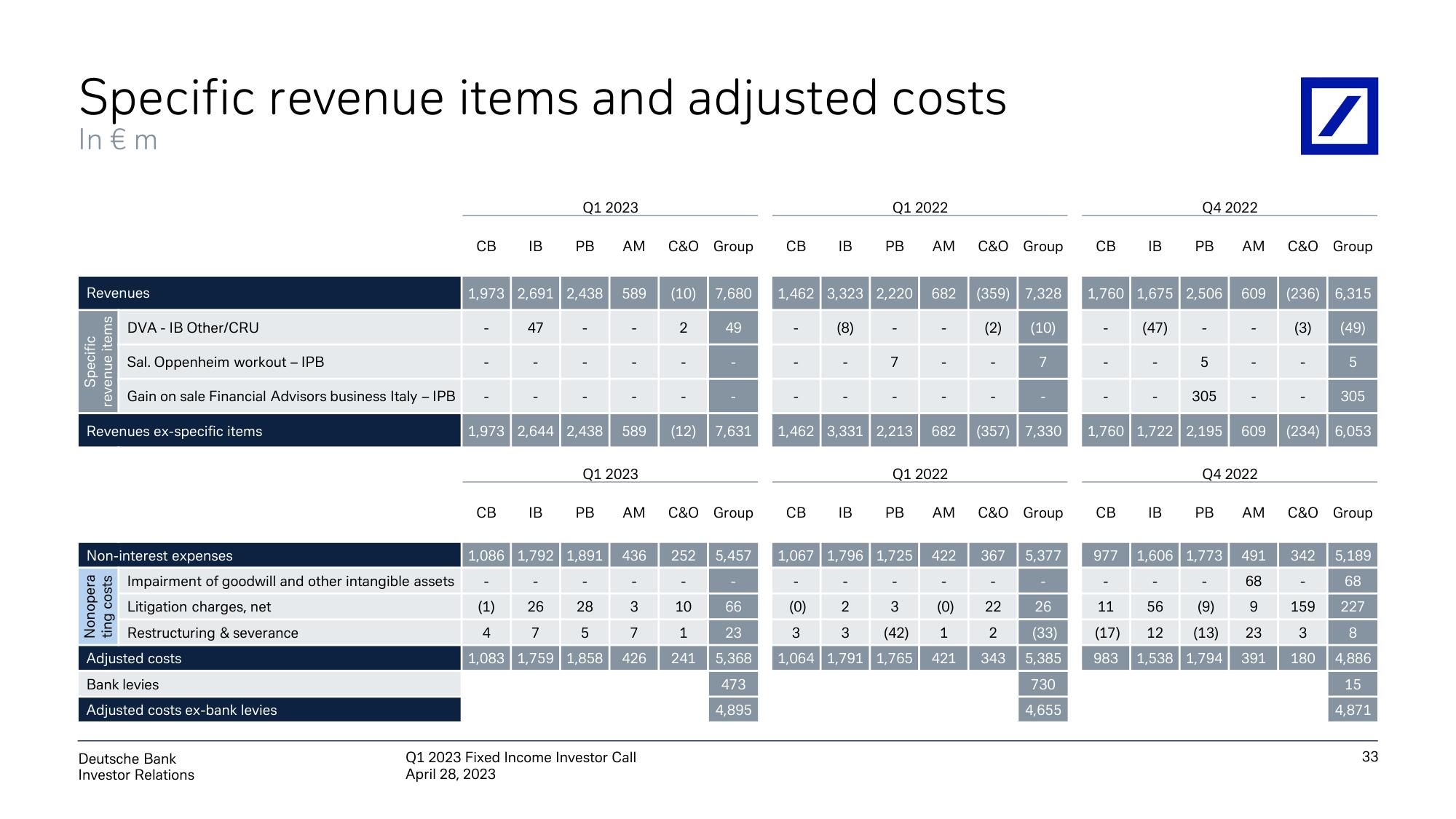This screenshot has width=1456, height=819.
Task: Click Q1 2023 bank levies value 473
Action: click(733, 684)
